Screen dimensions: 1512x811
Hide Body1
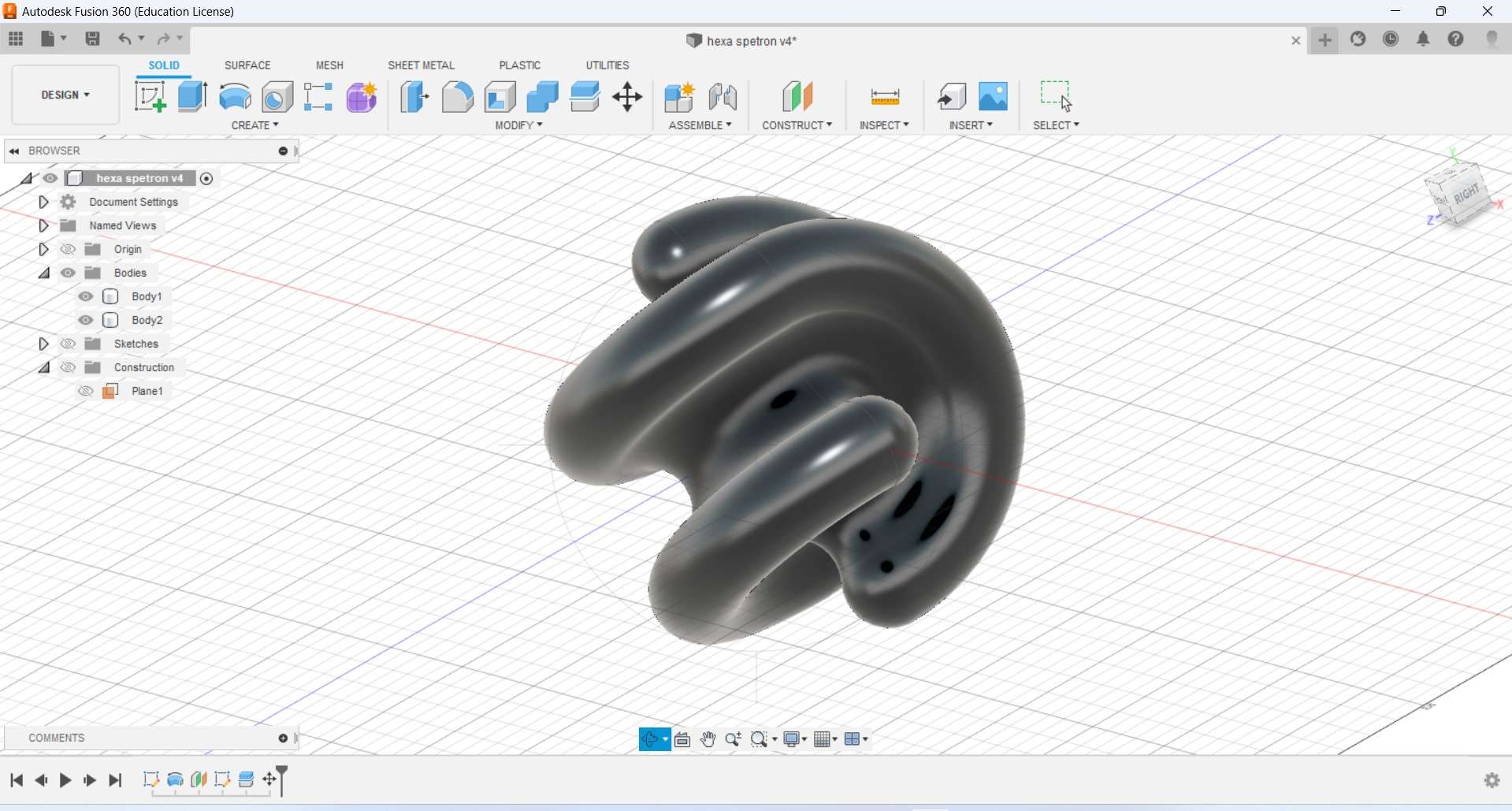pyautogui.click(x=86, y=296)
